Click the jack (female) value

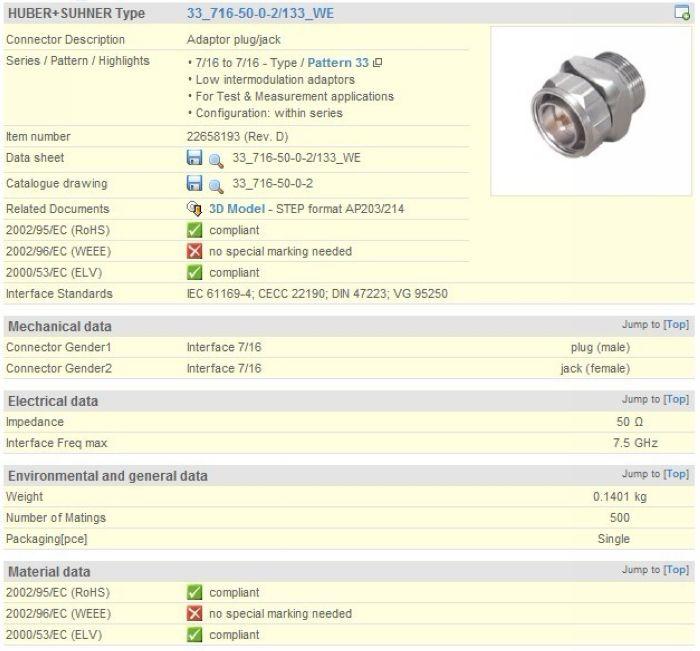pyautogui.click(x=595, y=368)
